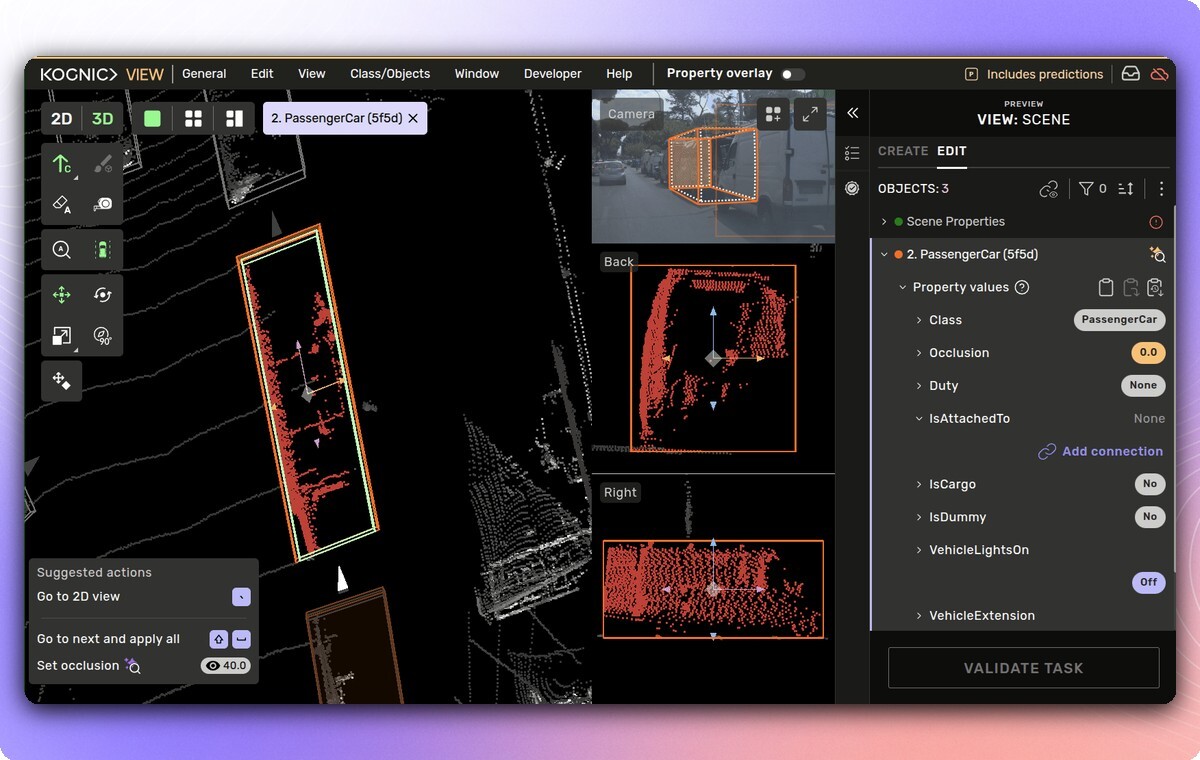Activate the zoom-to-annotation tool
This screenshot has width=1200, height=760.
click(62, 246)
